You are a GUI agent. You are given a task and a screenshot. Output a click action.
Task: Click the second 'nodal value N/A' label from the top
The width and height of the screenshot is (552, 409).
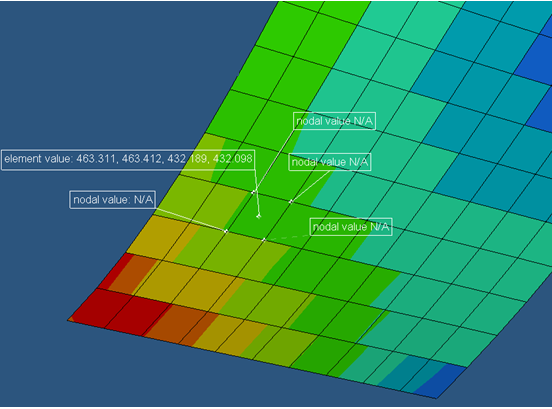coord(330,162)
